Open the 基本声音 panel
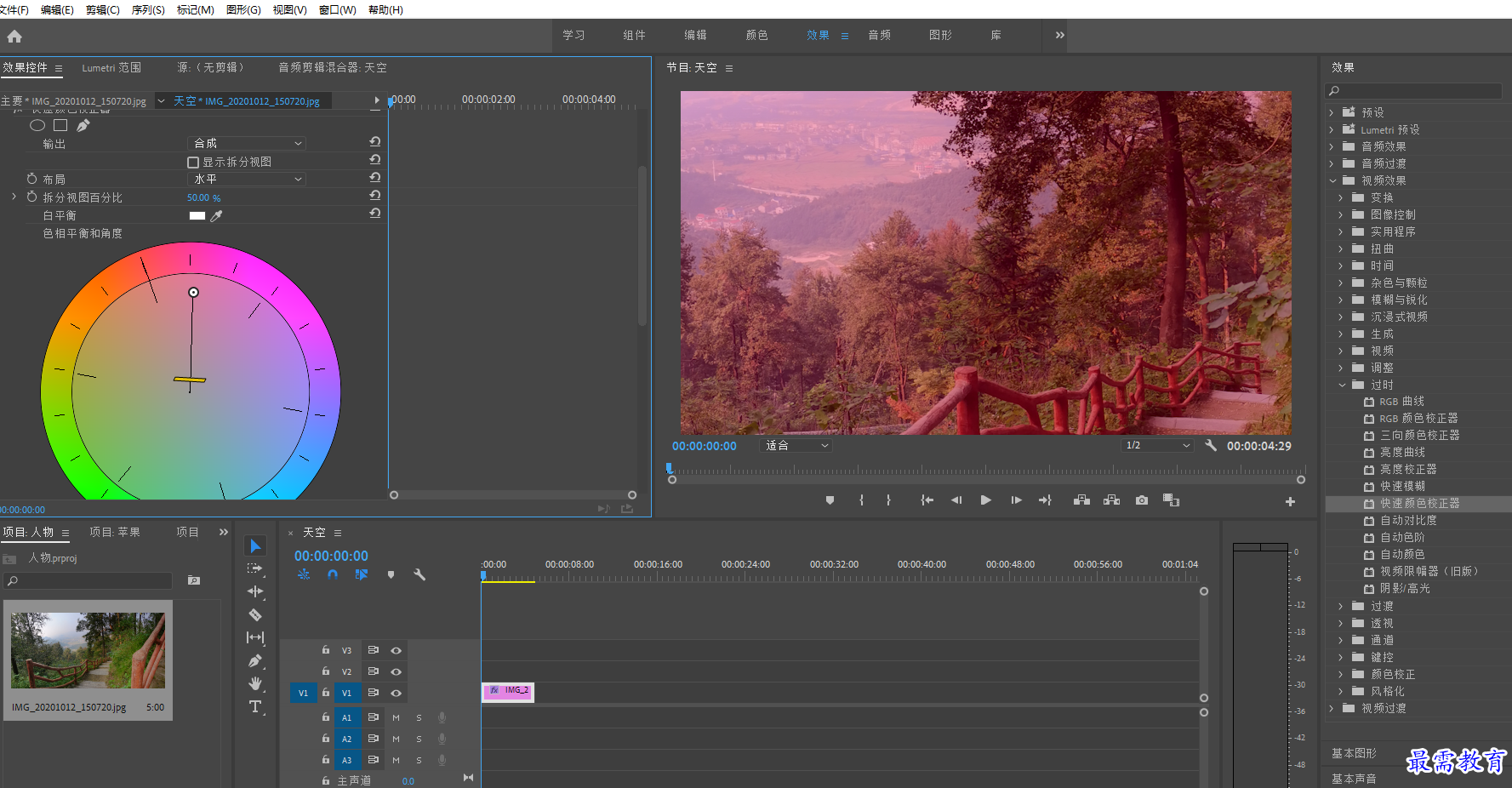1512x788 pixels. [1353, 779]
